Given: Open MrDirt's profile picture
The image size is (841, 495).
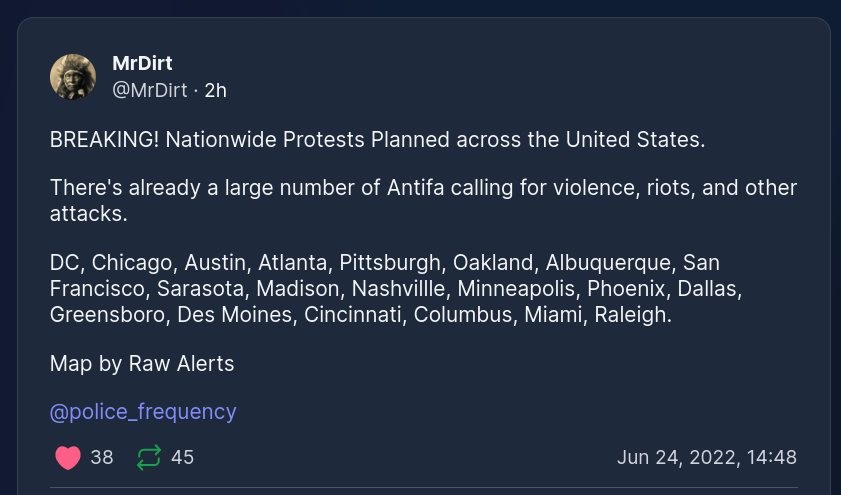Looking at the screenshot, I should (x=73, y=77).
